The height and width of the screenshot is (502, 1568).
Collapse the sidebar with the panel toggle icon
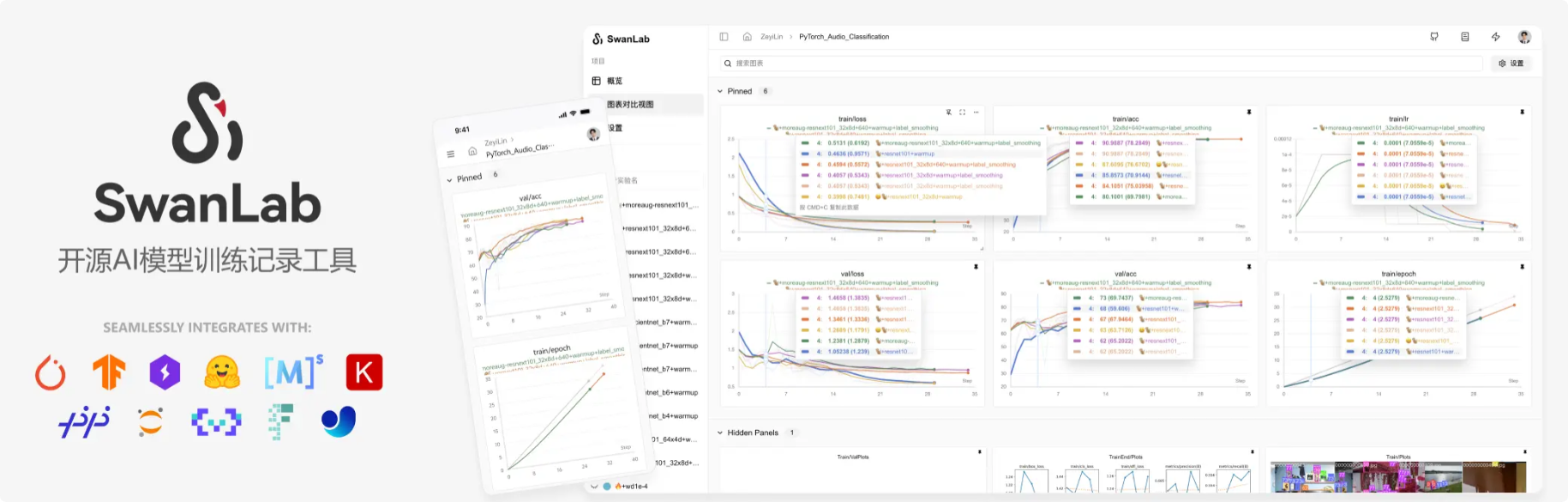pyautogui.click(x=724, y=37)
